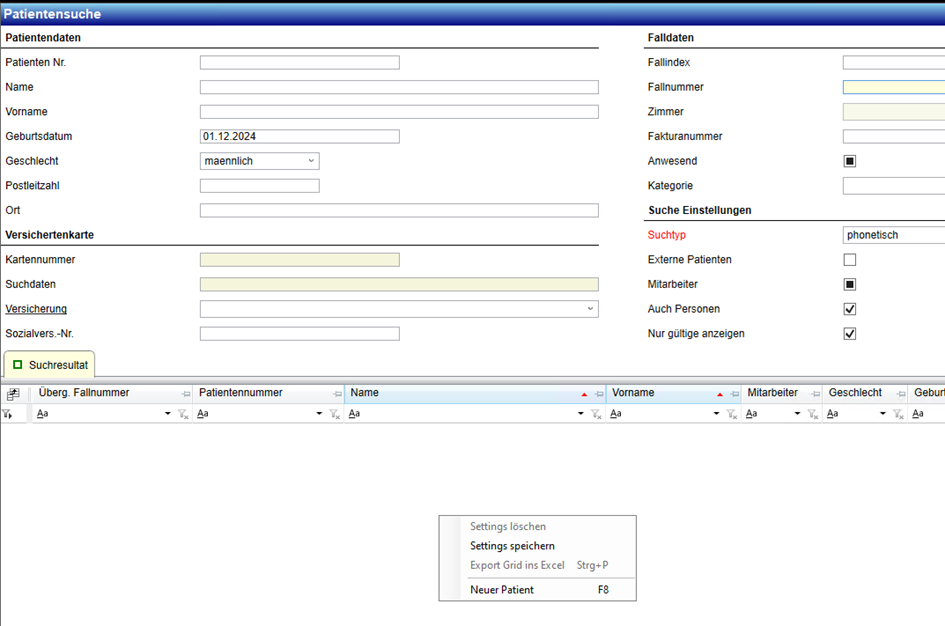Viewport: 945px width, 626px height.
Task: Focus the Patienten Nr. input field
Action: point(300,62)
